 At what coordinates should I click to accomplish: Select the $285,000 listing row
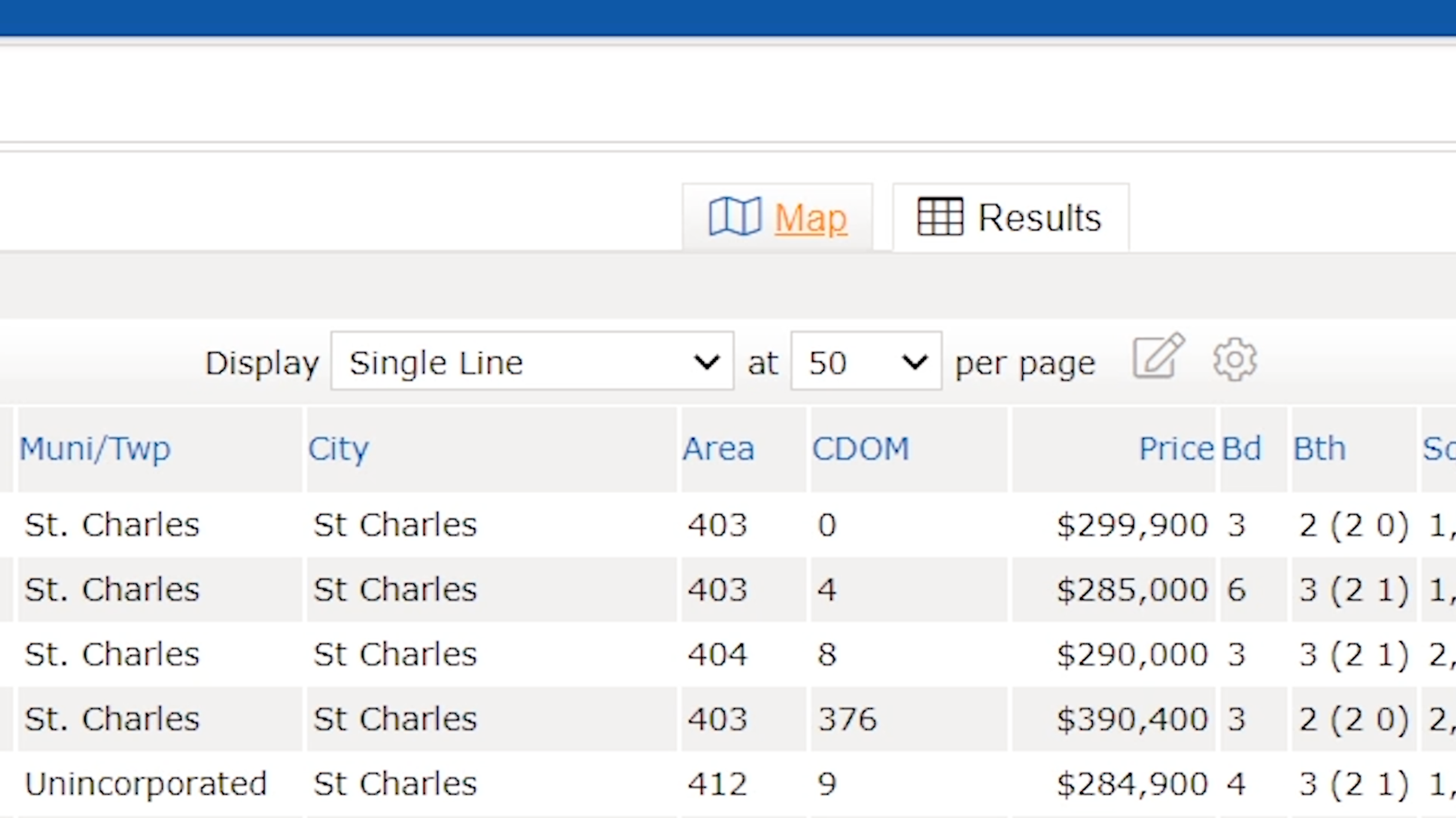coord(1132,590)
